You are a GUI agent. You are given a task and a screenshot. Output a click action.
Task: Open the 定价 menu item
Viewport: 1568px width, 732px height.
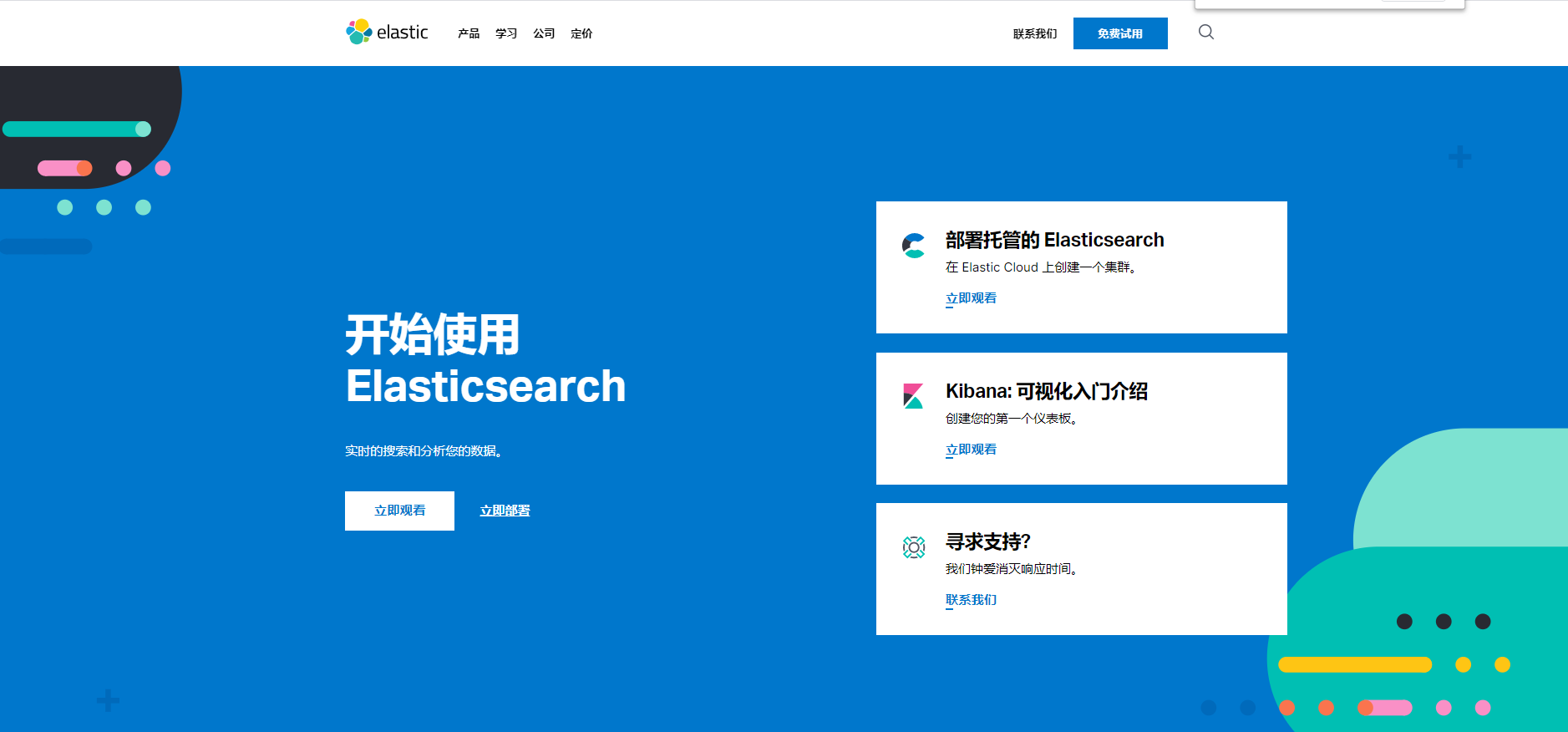coord(581,33)
